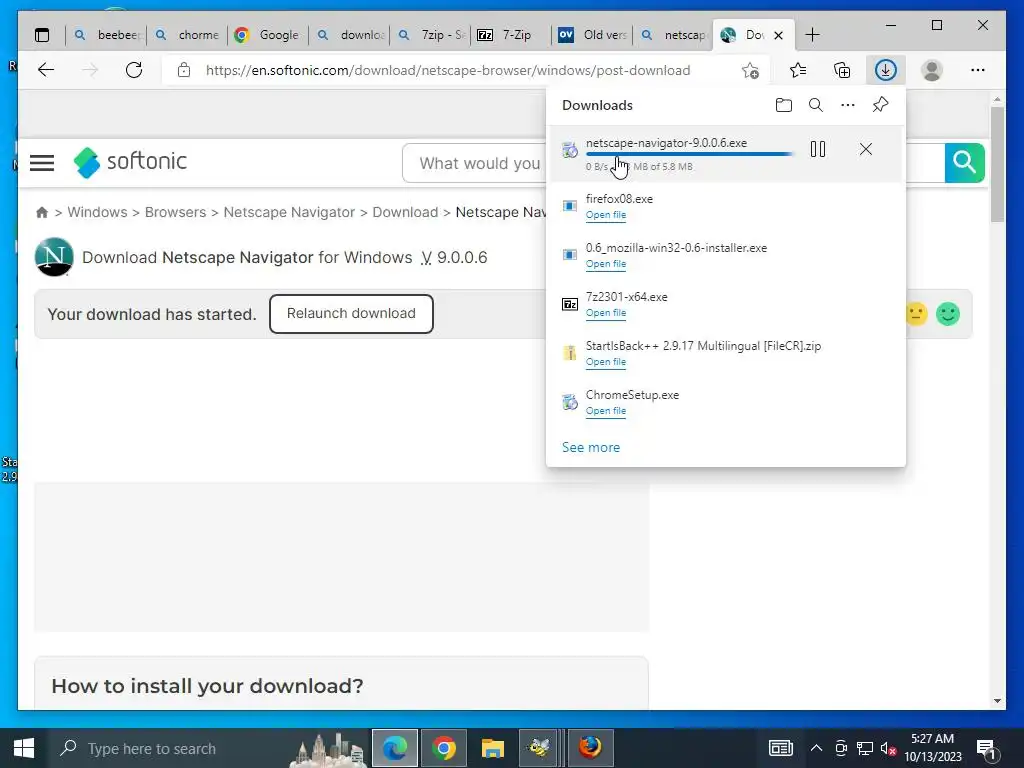Open more options in Downloads panel
The height and width of the screenshot is (768, 1024).
[x=848, y=105]
